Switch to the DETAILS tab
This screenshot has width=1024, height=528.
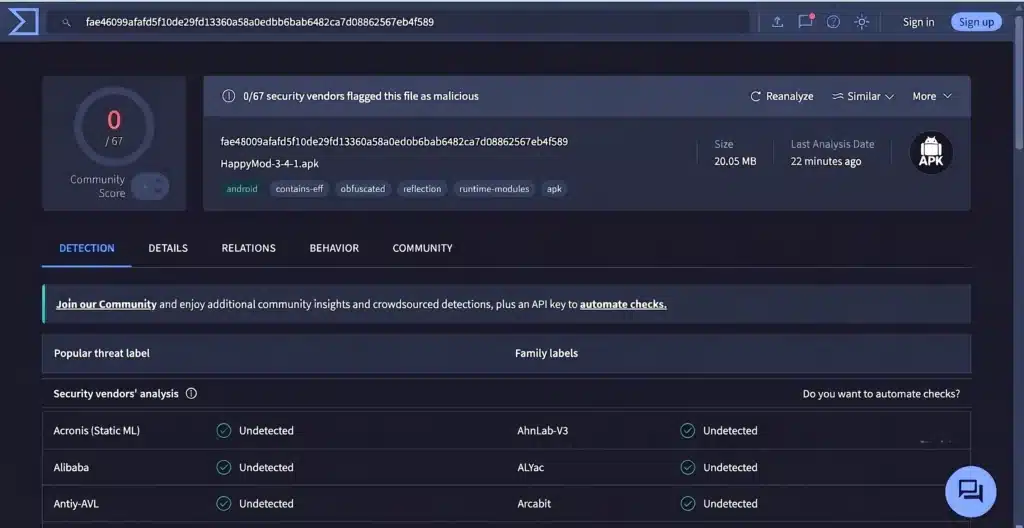(x=168, y=248)
